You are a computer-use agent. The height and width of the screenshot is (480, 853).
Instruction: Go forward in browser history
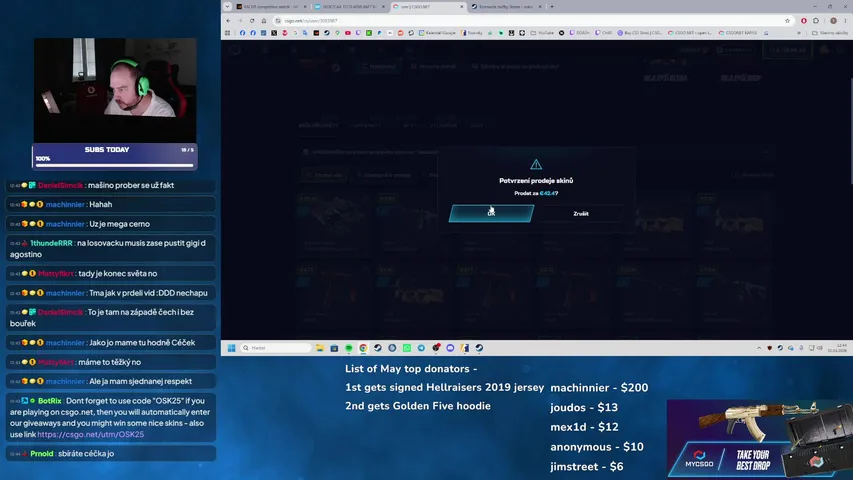point(240,21)
